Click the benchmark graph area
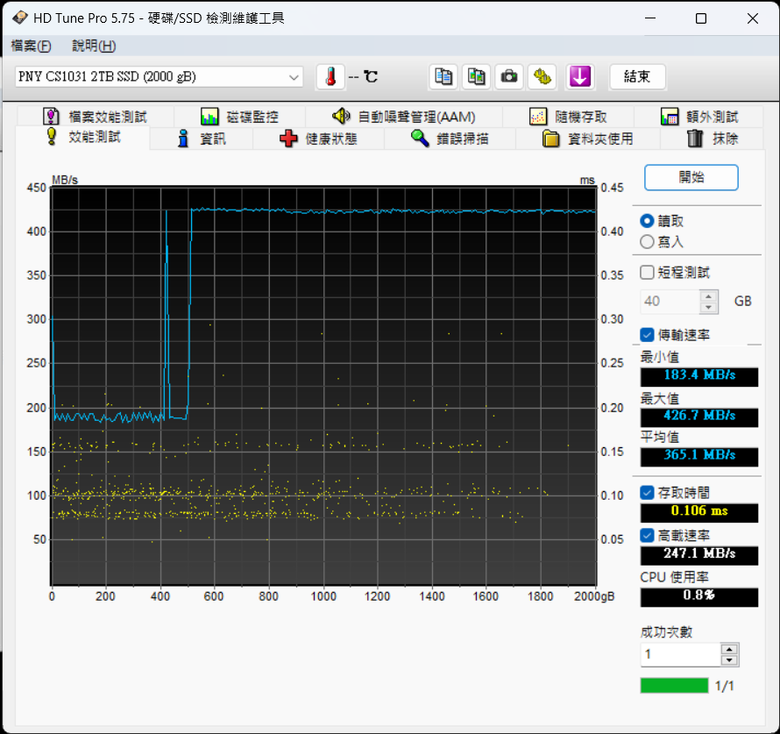 click(x=324, y=386)
